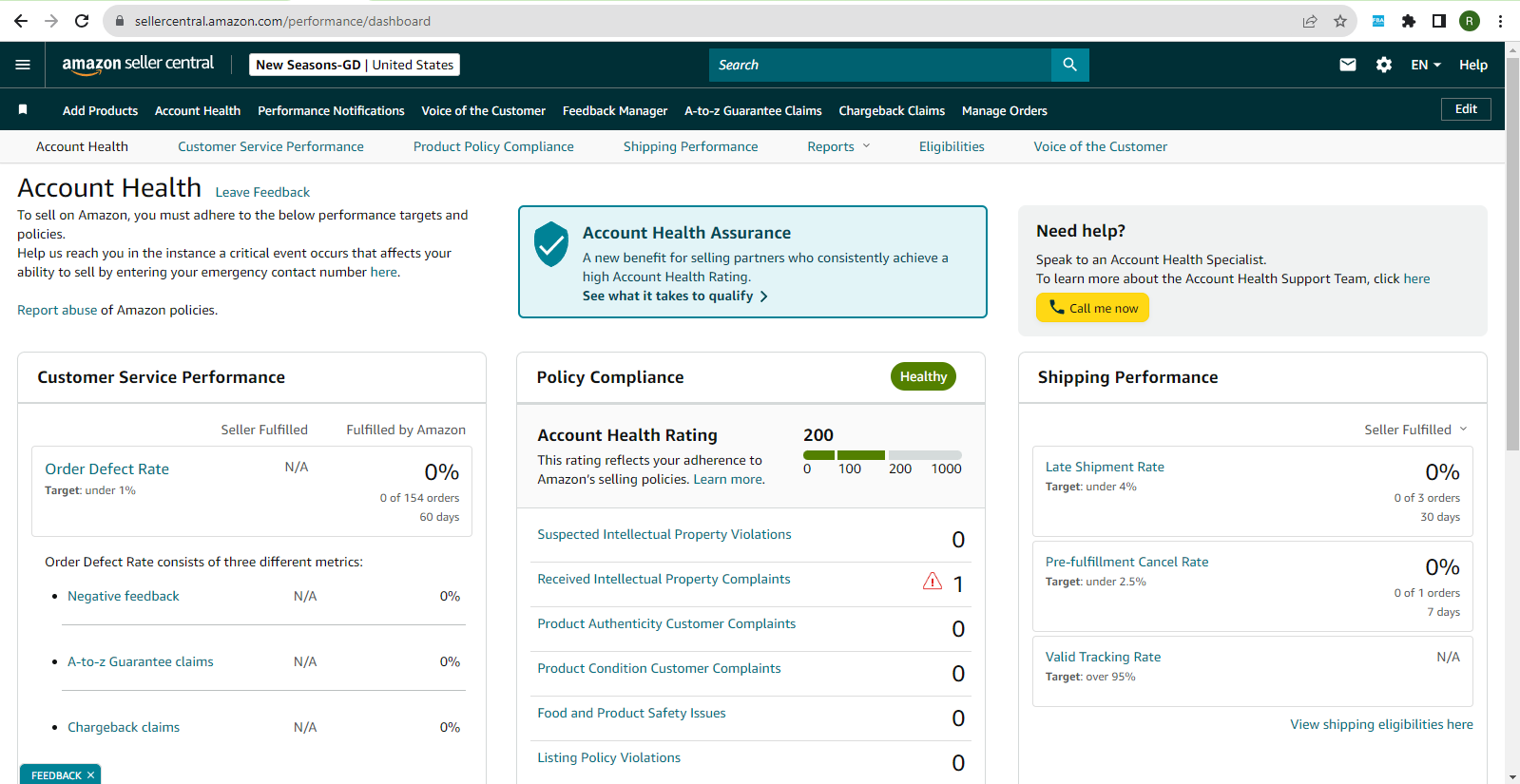Click the Learn more link under rating
The image size is (1520, 784).
pyautogui.click(x=727, y=479)
